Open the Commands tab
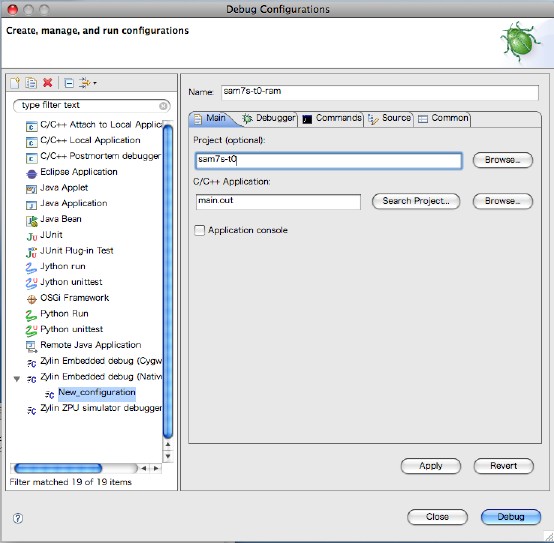This screenshot has width=554, height=543. click(x=332, y=118)
